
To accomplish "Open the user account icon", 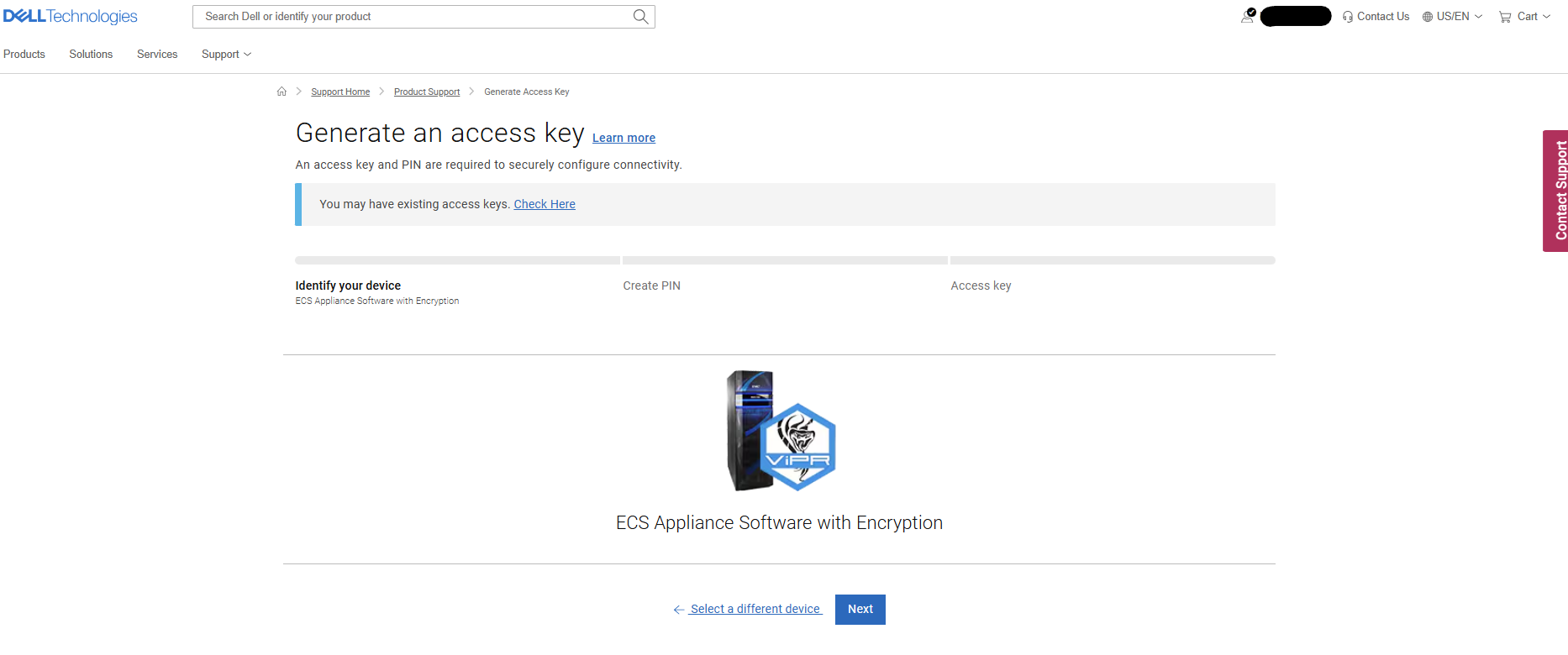I will click(x=1248, y=16).
